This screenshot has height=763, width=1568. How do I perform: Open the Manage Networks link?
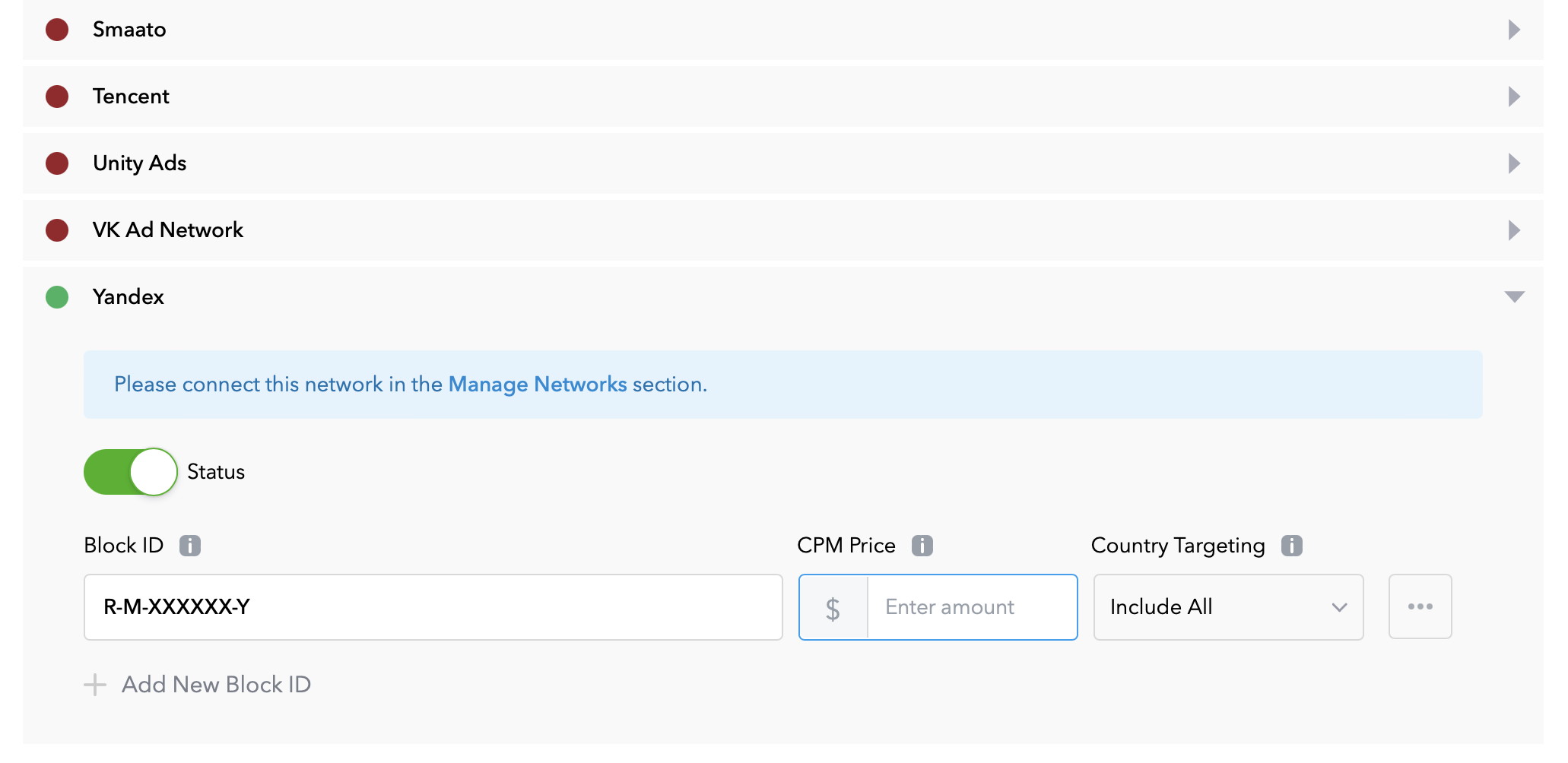(538, 385)
